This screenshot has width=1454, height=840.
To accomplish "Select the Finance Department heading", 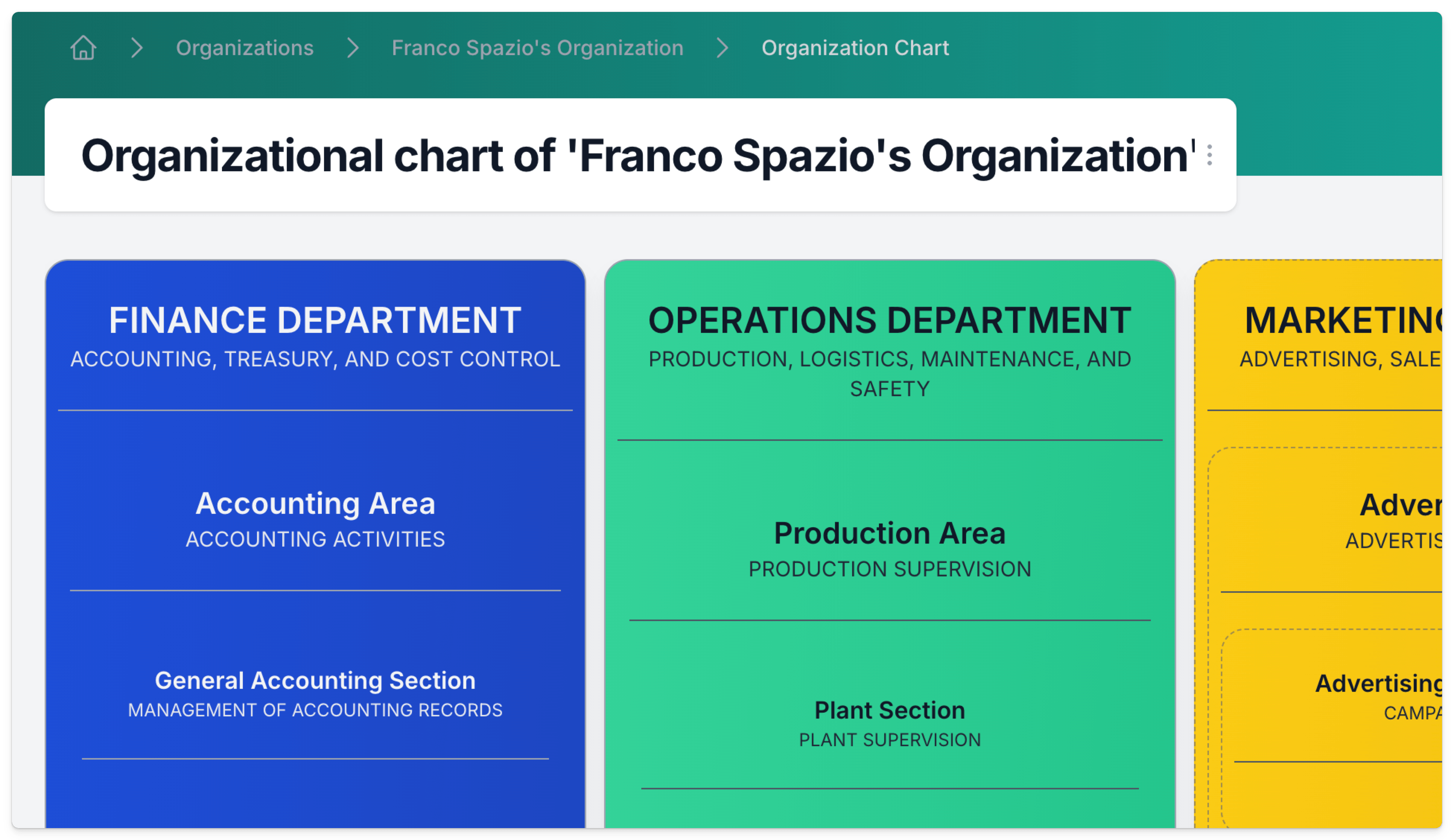I will pyautogui.click(x=315, y=320).
